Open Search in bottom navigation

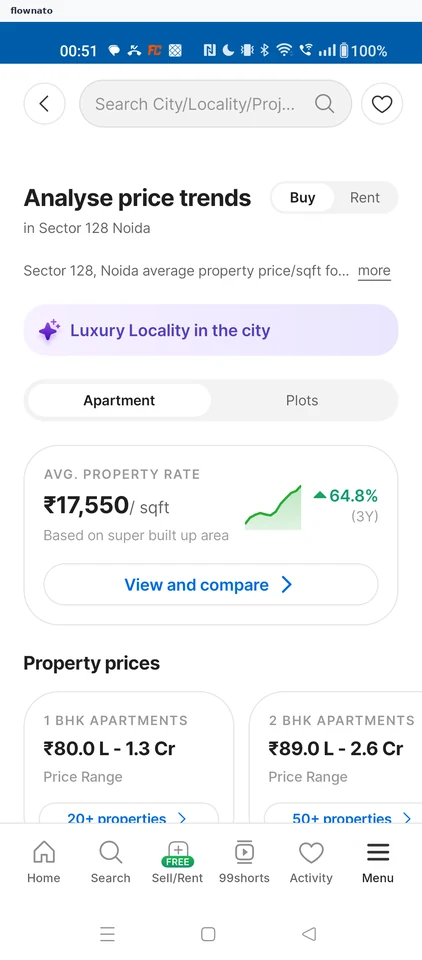(110, 862)
